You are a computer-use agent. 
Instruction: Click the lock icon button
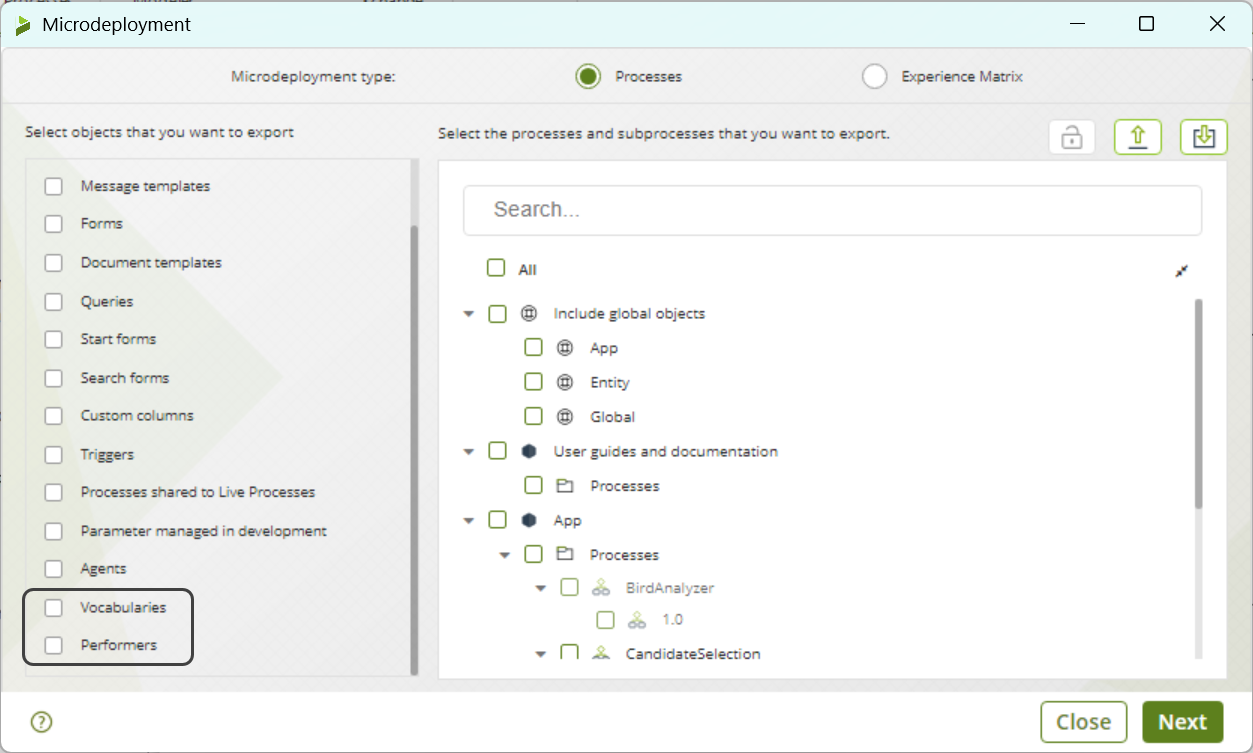point(1072,137)
